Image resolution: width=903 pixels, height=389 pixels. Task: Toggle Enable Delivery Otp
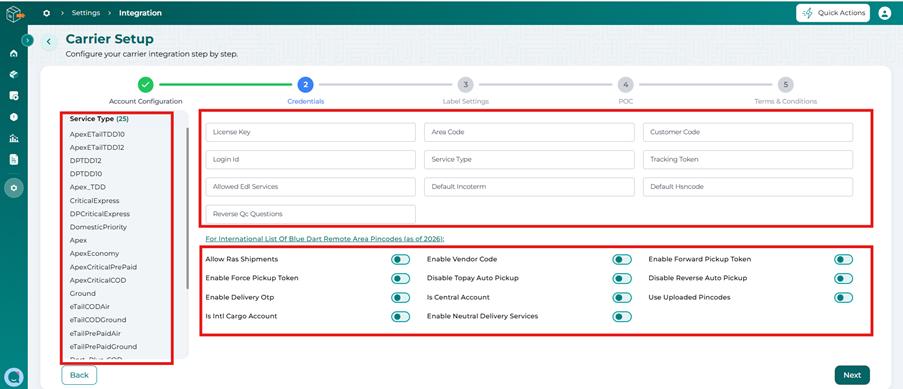(400, 298)
